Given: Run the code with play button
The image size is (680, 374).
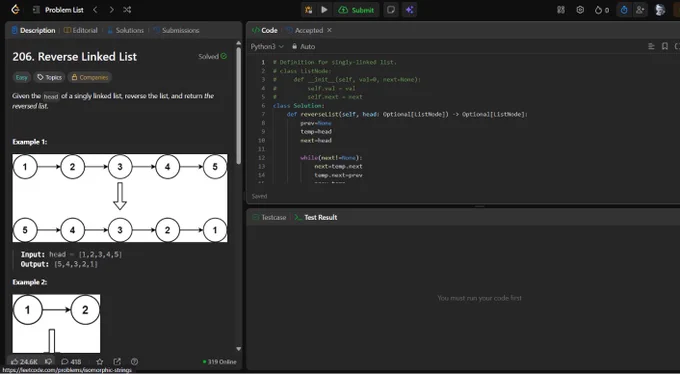Looking at the screenshot, I should [x=324, y=10].
